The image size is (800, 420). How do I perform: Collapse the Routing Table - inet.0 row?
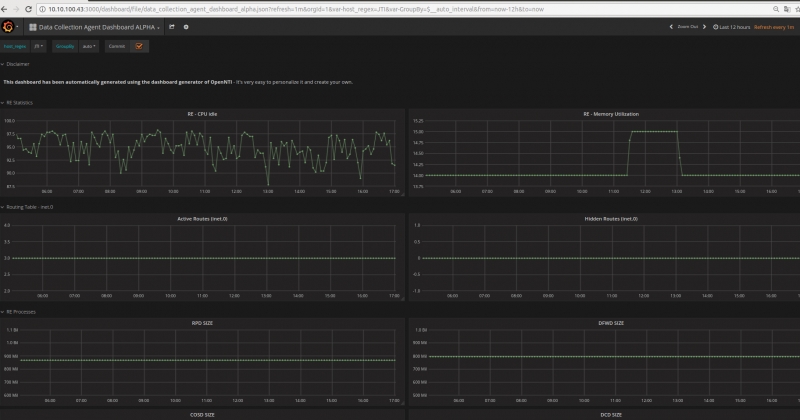click(x=27, y=207)
